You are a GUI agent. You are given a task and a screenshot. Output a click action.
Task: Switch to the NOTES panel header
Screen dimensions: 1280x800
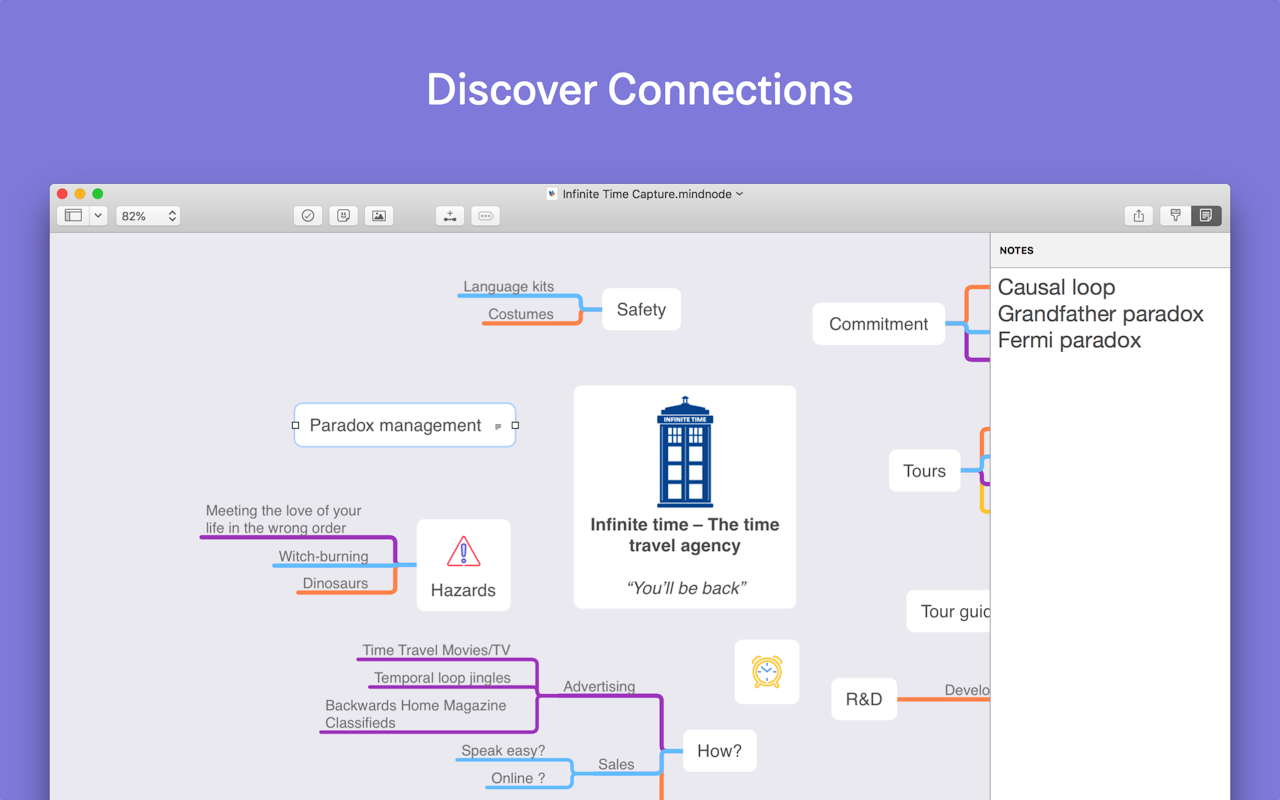click(x=1016, y=250)
